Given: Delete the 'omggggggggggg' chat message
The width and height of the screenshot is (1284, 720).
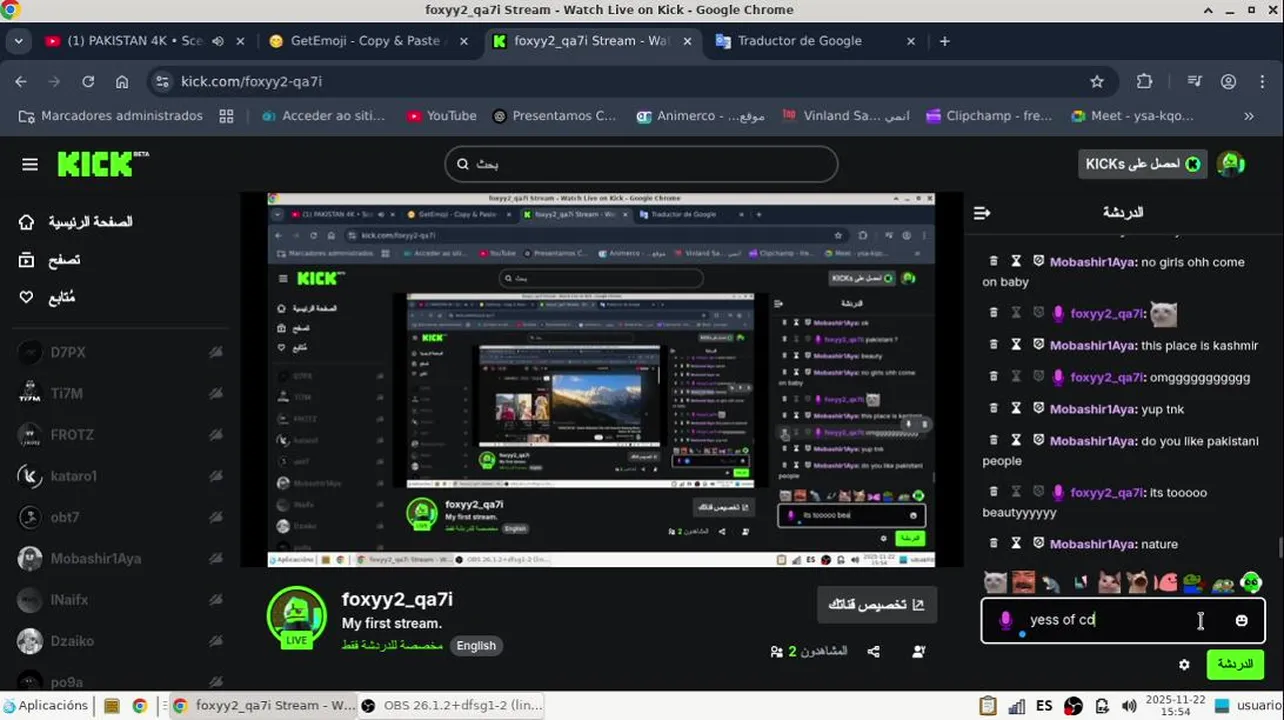Looking at the screenshot, I should 993,377.
